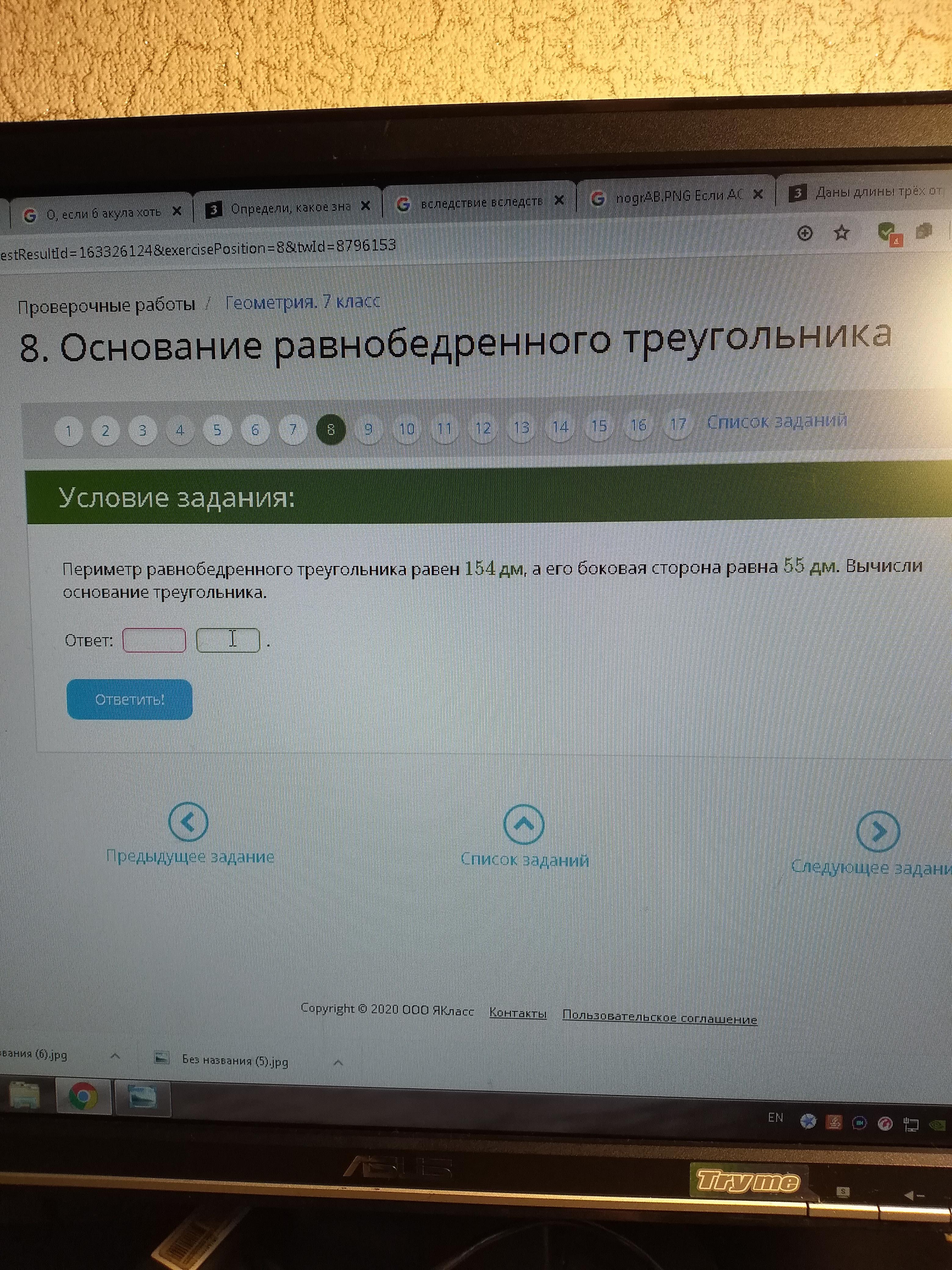
Task: Click the first answer input field
Action: [x=154, y=640]
